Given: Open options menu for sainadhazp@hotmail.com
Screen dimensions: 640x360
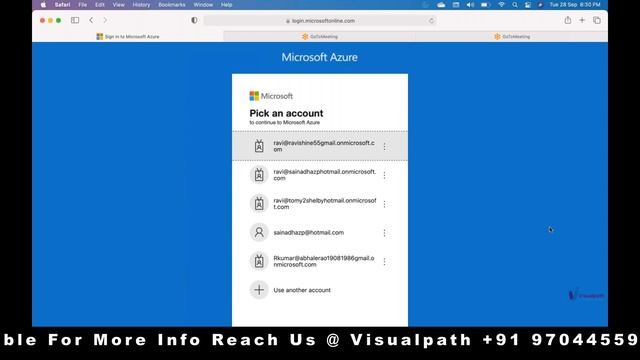Looking at the screenshot, I should [384, 233].
